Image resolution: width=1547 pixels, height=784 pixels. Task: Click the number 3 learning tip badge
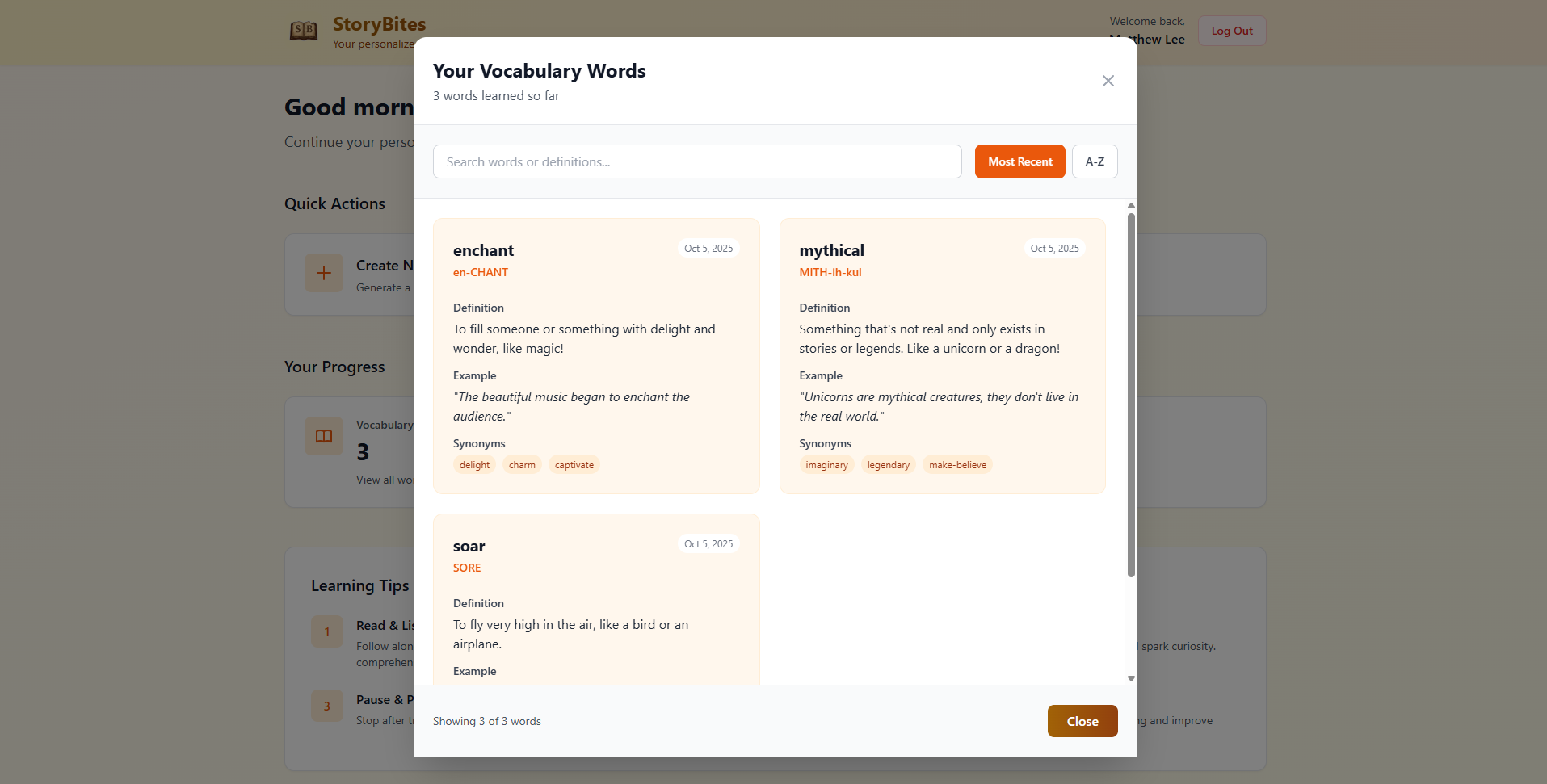(327, 706)
